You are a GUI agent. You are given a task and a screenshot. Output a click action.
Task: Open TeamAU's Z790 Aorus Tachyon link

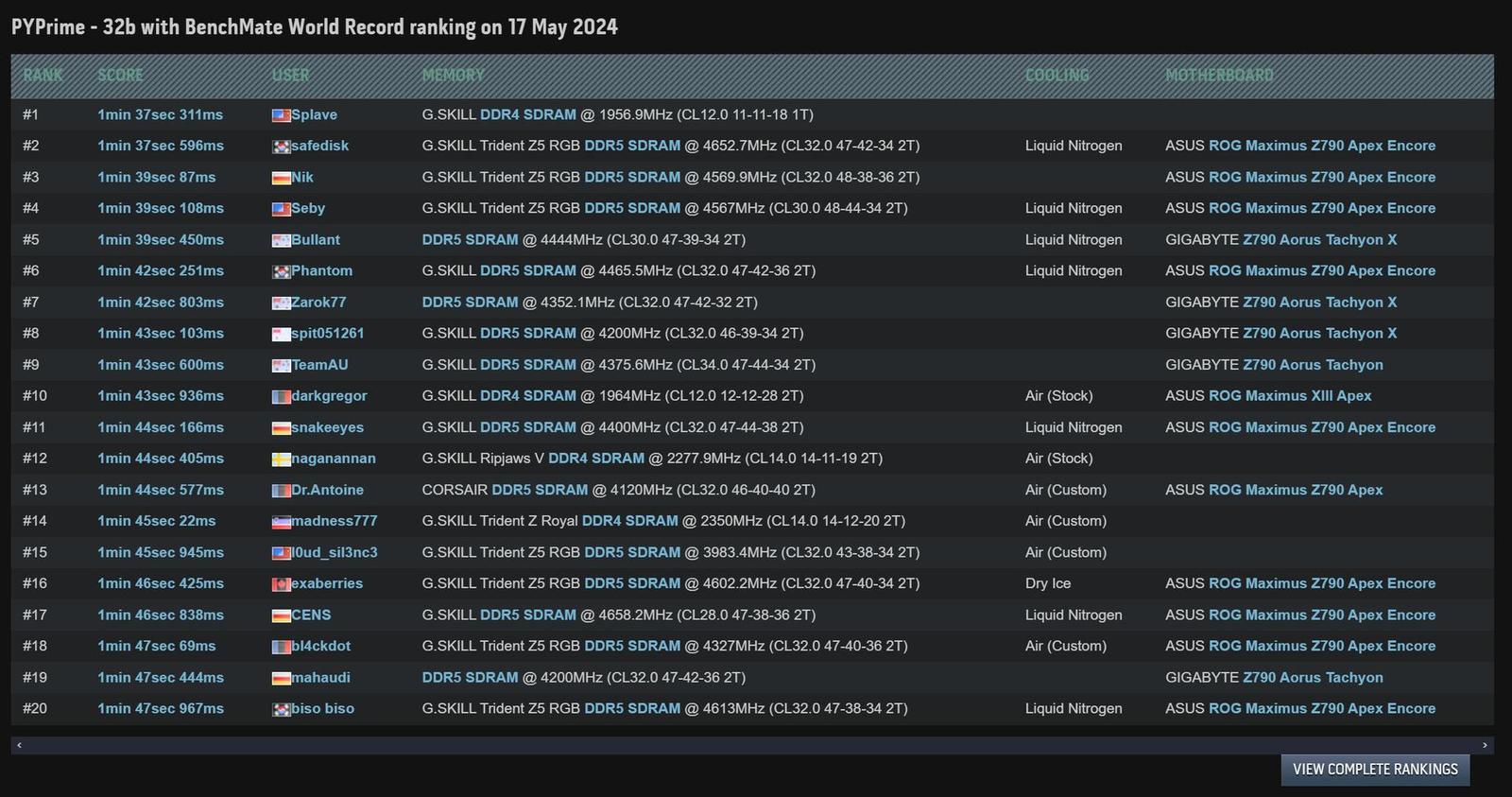point(1313,364)
